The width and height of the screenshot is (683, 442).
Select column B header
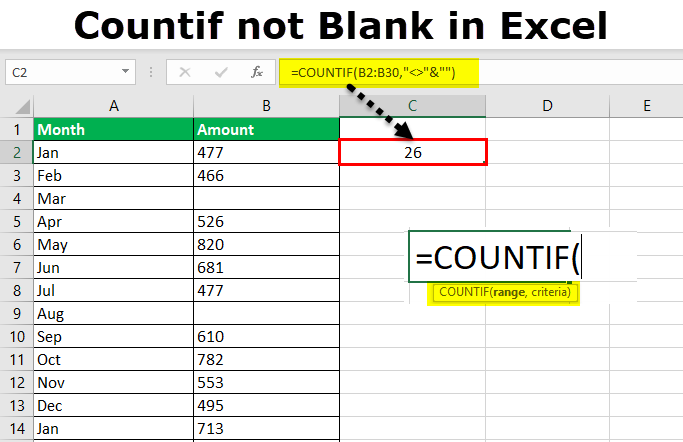pyautogui.click(x=267, y=106)
